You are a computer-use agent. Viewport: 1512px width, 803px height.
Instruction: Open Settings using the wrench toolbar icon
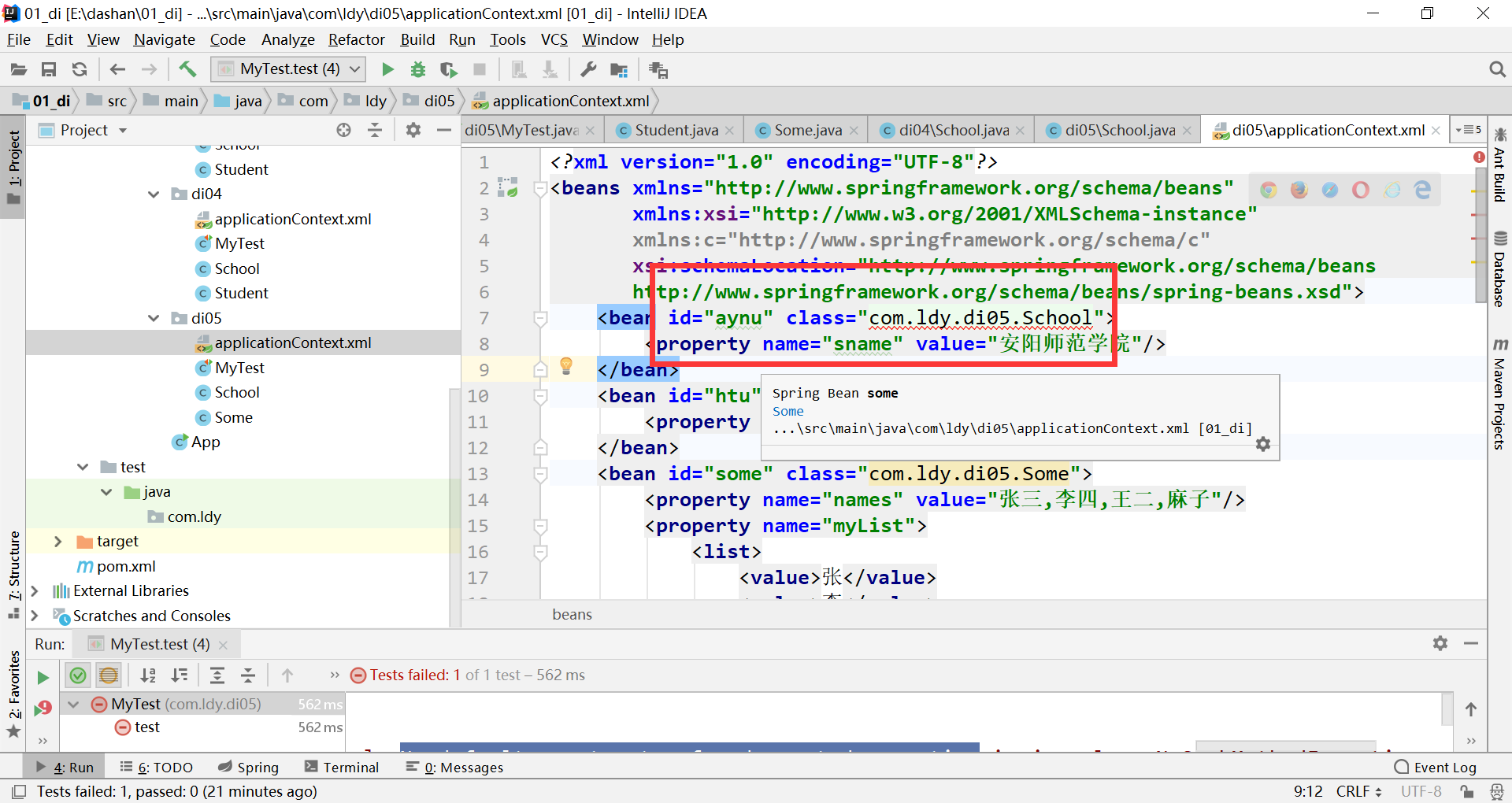pos(587,69)
